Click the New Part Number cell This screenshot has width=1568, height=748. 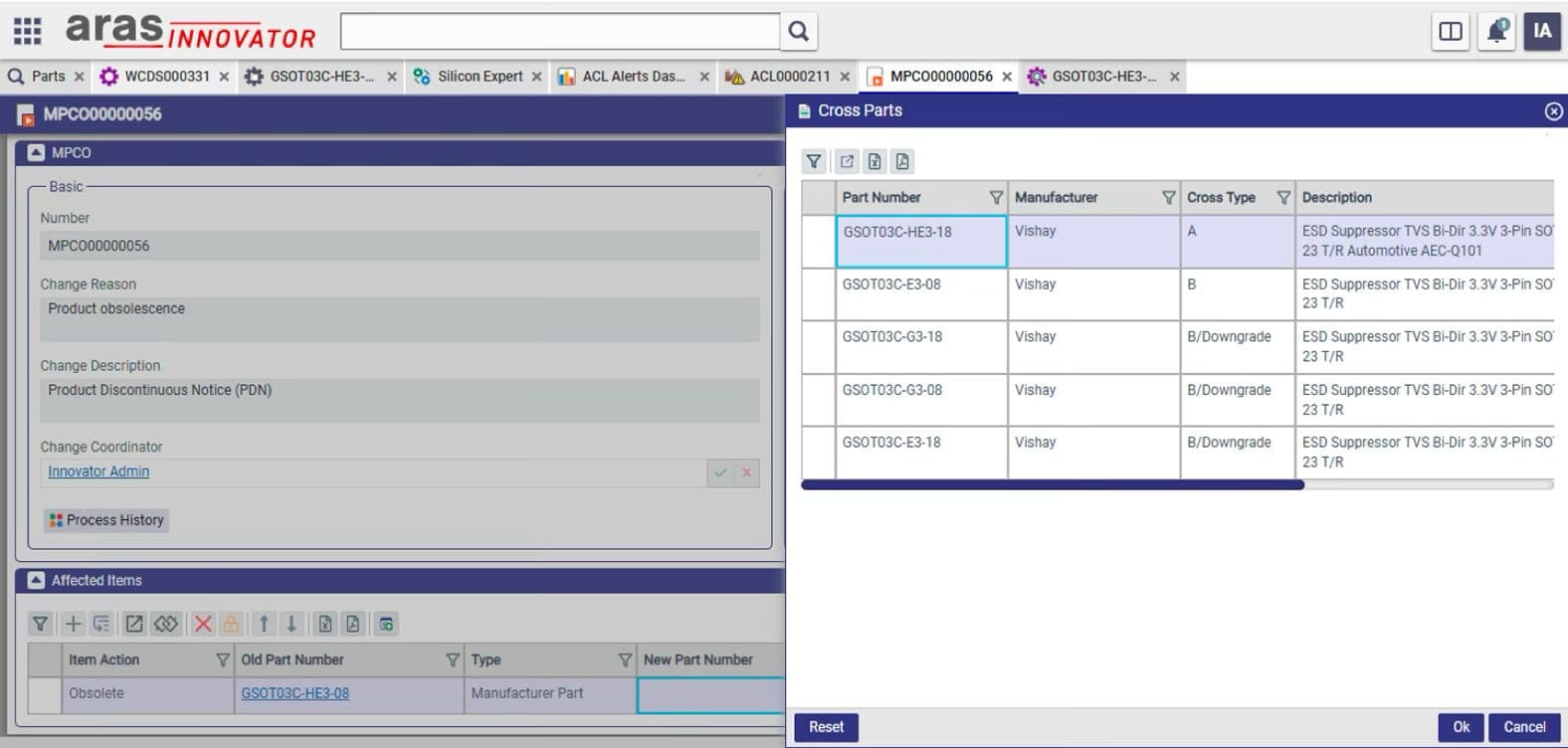(x=710, y=695)
